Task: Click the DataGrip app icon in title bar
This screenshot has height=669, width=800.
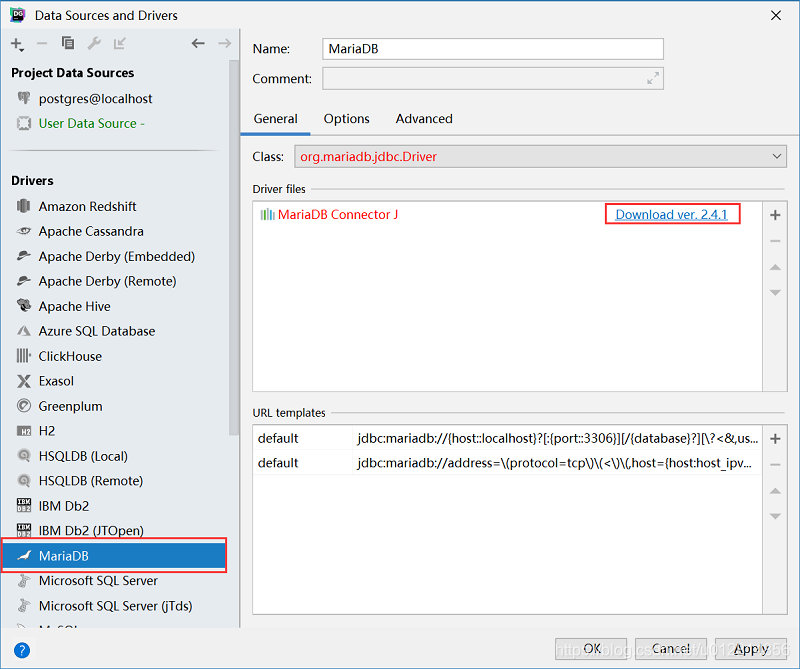Action: (18, 15)
